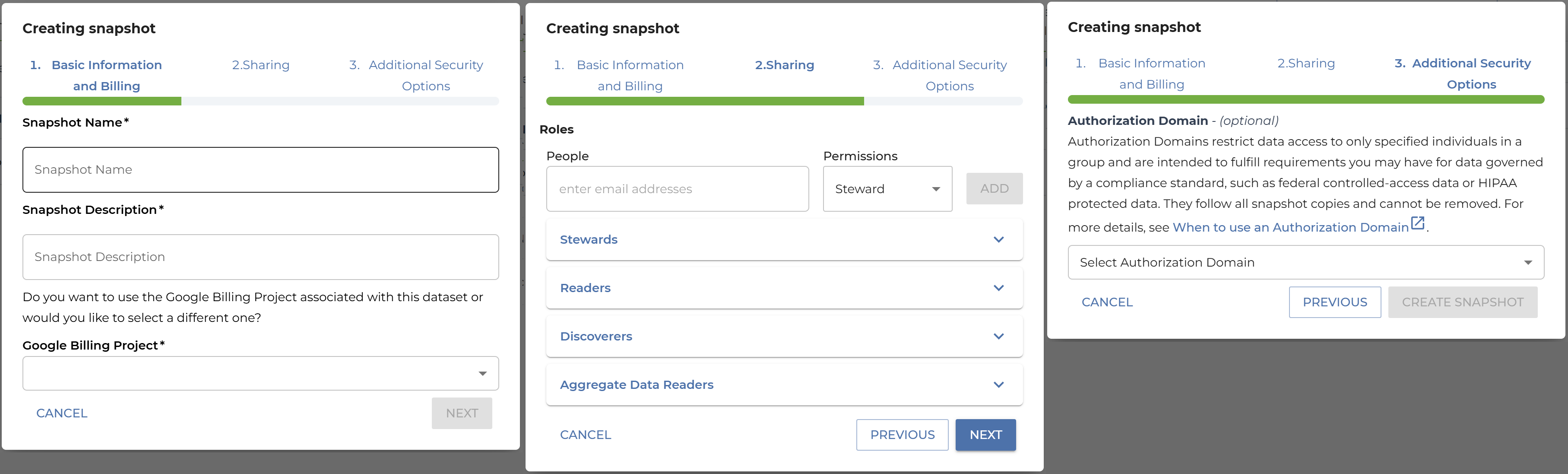Image resolution: width=1568 pixels, height=474 pixels.
Task: Click the Snapshot Name input field
Action: (x=260, y=169)
